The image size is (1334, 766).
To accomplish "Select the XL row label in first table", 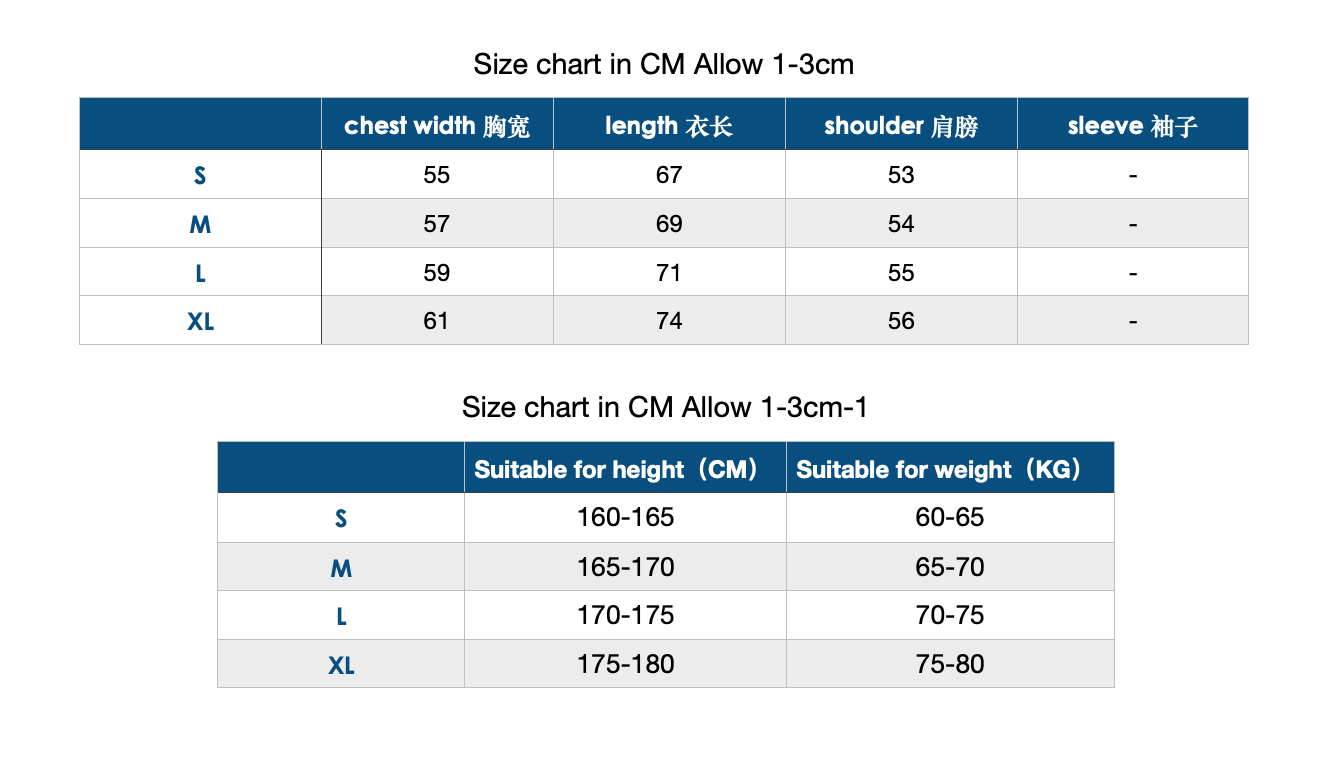I will tap(200, 322).
